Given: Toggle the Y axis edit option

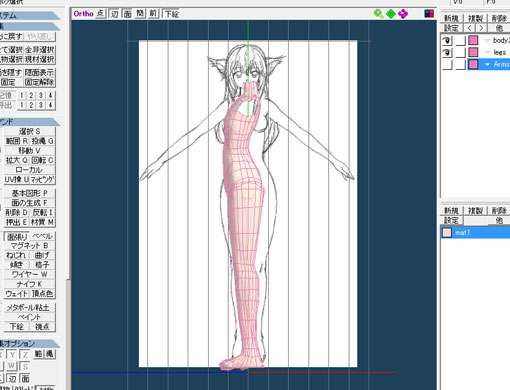Looking at the screenshot, I should (12, 354).
